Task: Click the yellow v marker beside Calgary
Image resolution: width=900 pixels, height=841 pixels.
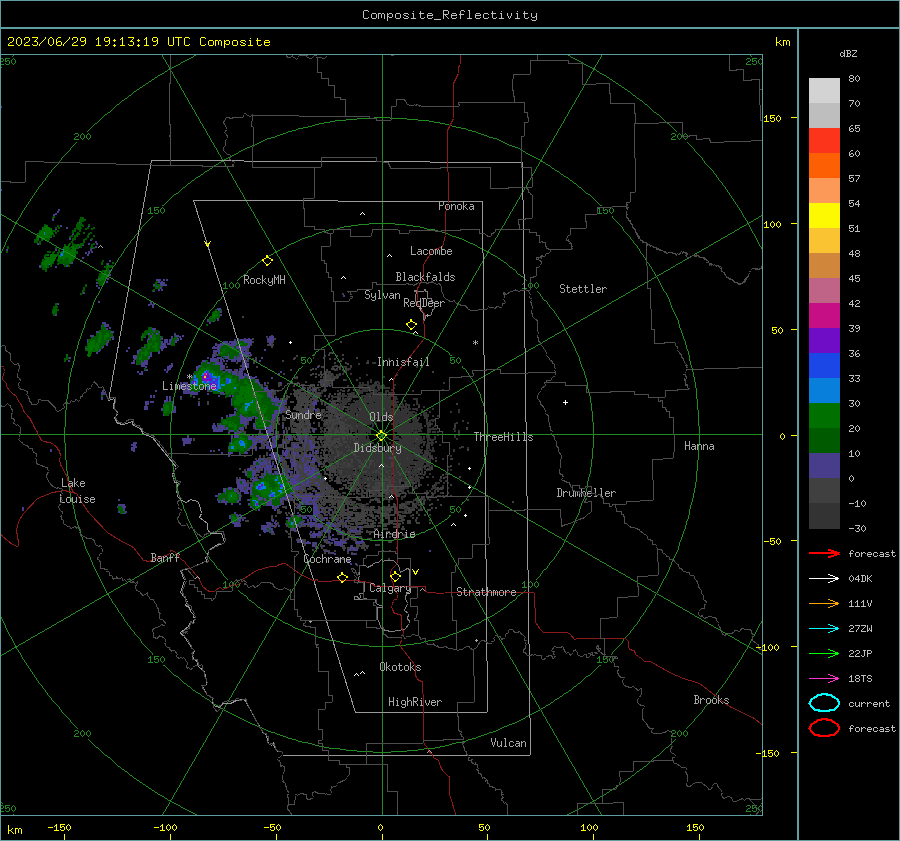Action: pyautogui.click(x=416, y=572)
